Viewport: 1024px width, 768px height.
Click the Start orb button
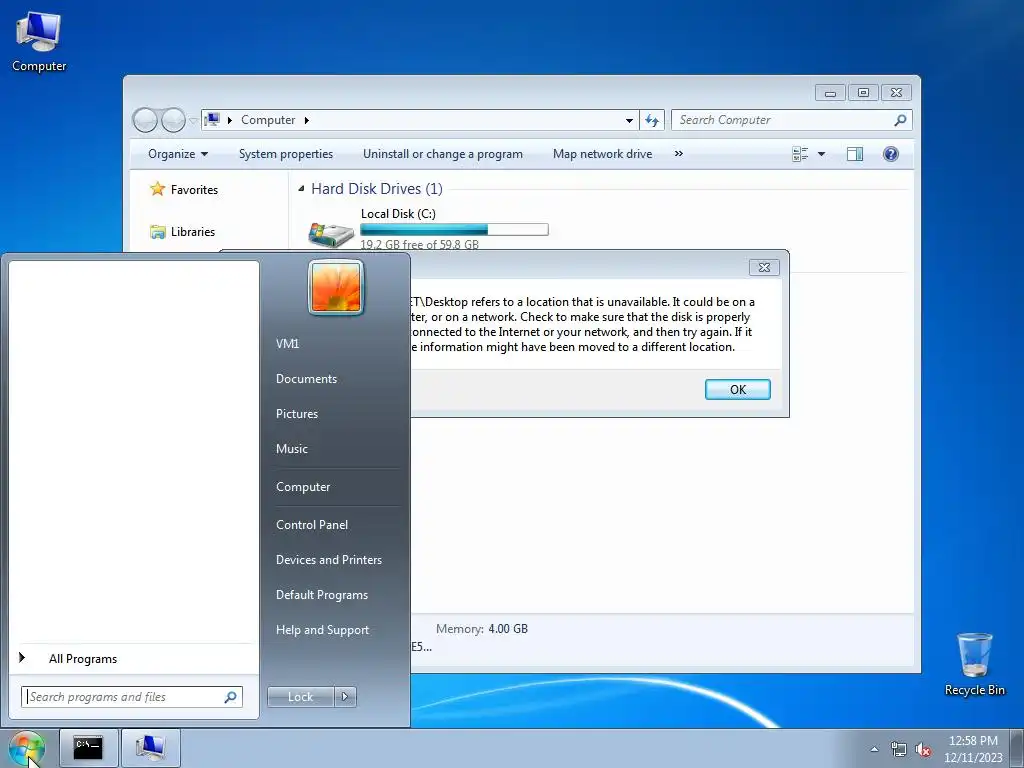click(27, 748)
